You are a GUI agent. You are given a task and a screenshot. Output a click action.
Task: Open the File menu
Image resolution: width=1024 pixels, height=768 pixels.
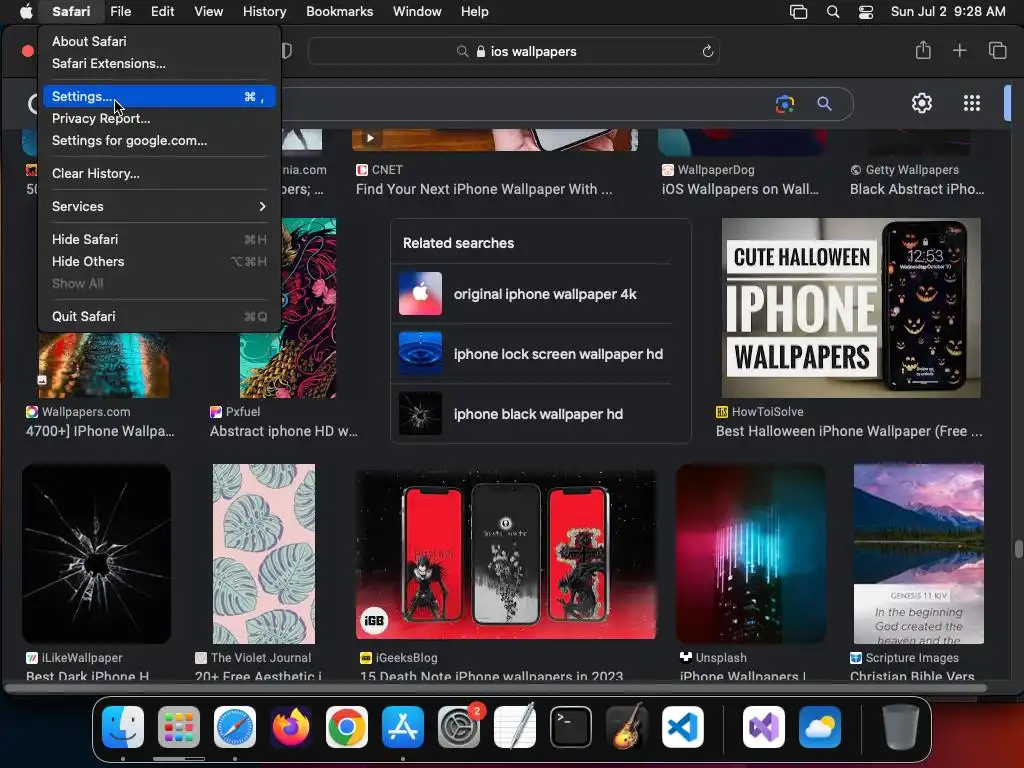120,12
